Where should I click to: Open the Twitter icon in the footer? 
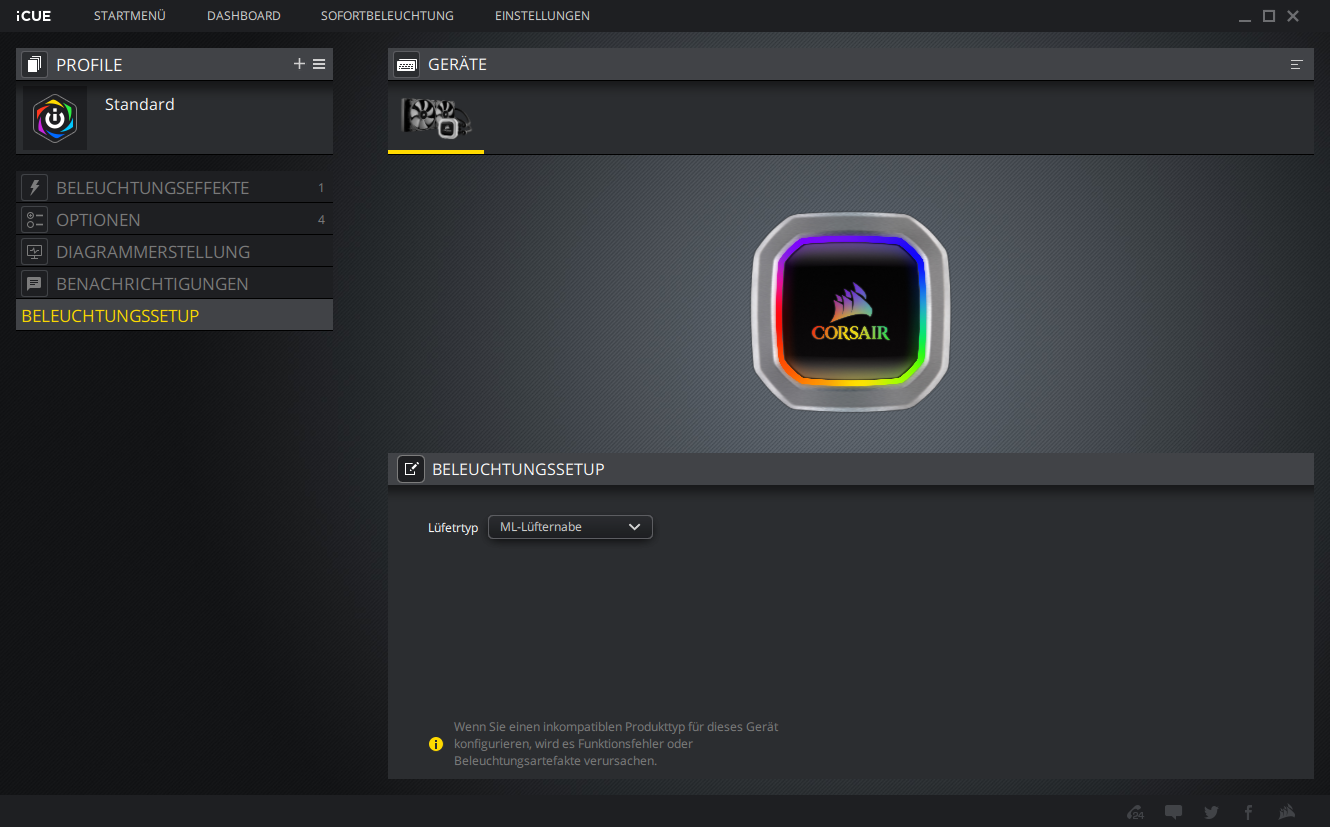tap(1211, 812)
